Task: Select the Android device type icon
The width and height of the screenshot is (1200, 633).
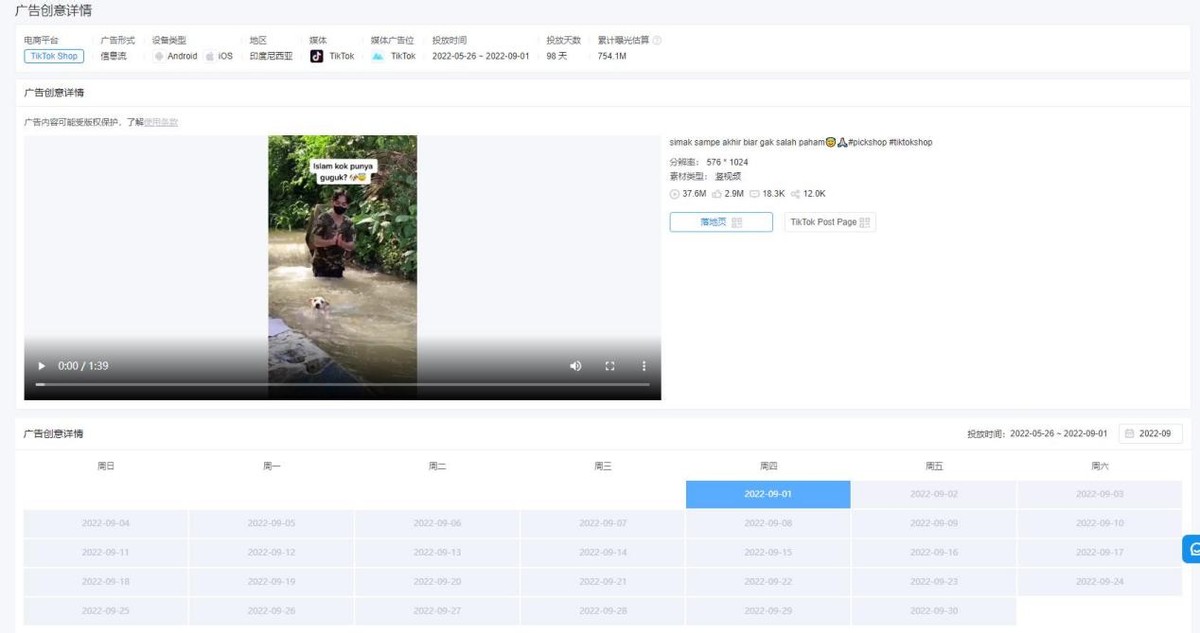Action: [159, 56]
